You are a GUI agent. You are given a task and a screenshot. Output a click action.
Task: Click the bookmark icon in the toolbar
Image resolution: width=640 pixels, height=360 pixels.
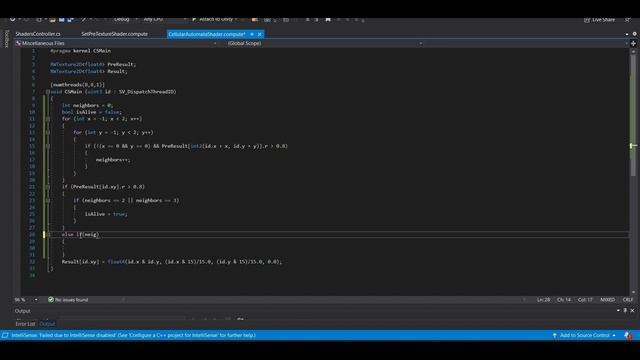click(328, 19)
